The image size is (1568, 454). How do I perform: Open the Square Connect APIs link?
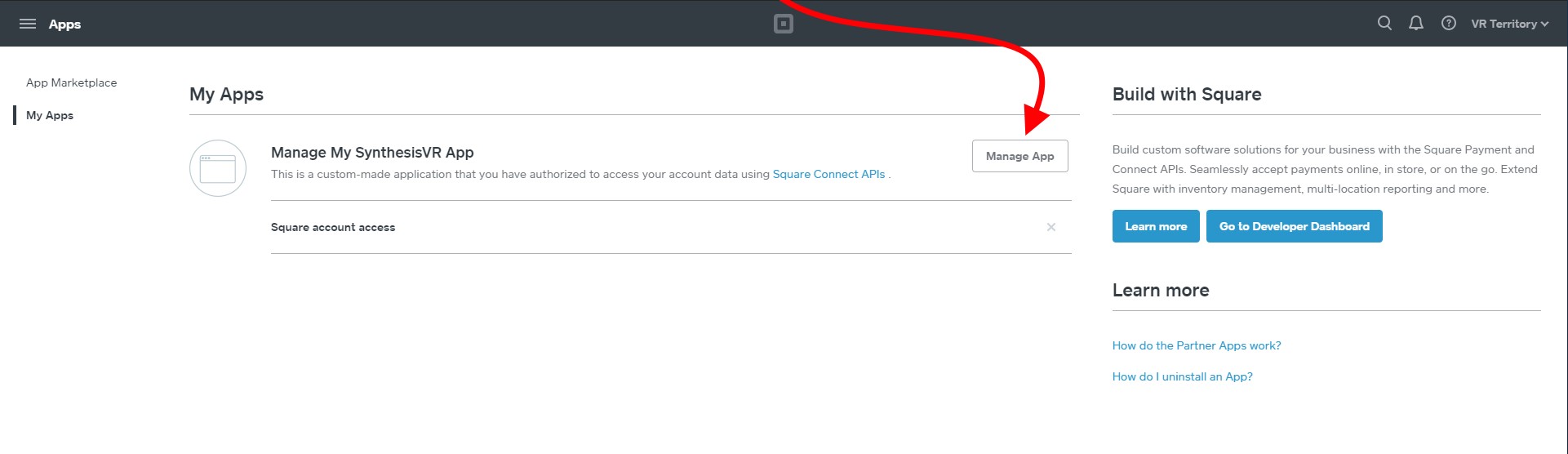click(828, 174)
